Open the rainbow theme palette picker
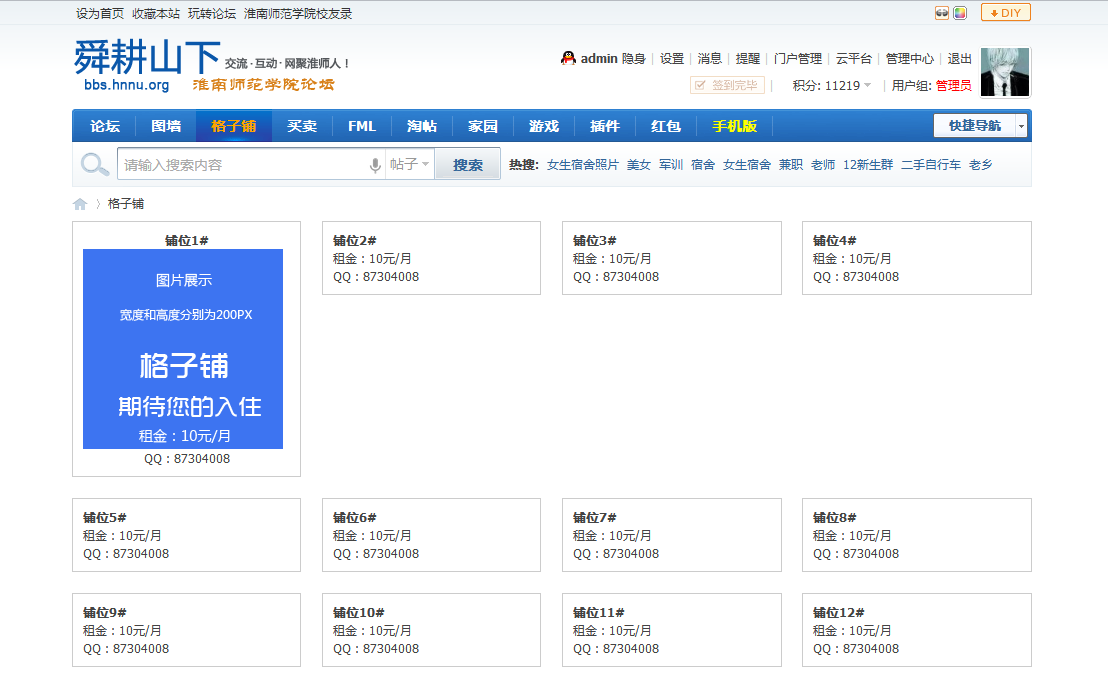 coord(960,12)
